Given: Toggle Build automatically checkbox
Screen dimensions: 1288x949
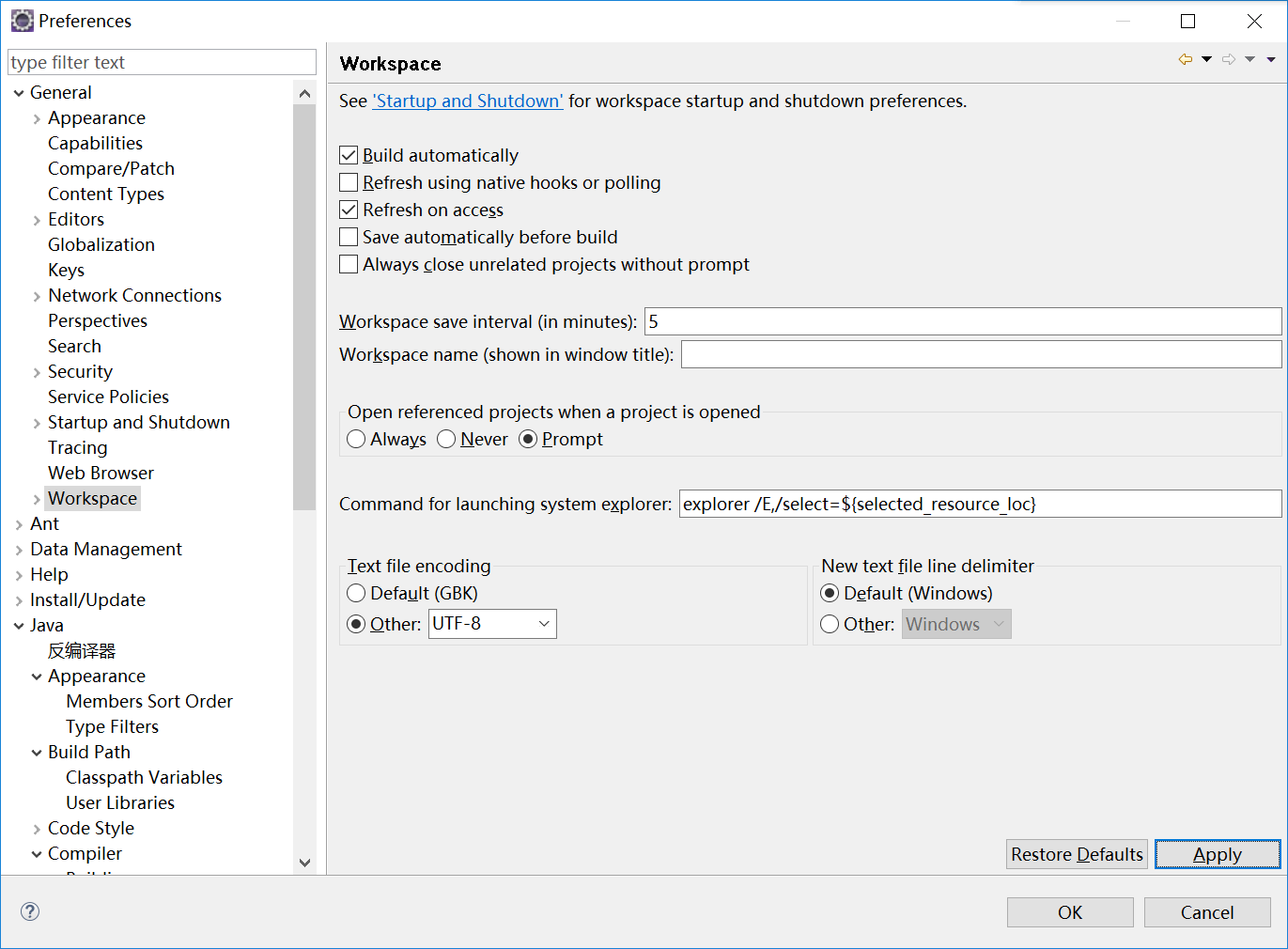Looking at the screenshot, I should coord(349,155).
